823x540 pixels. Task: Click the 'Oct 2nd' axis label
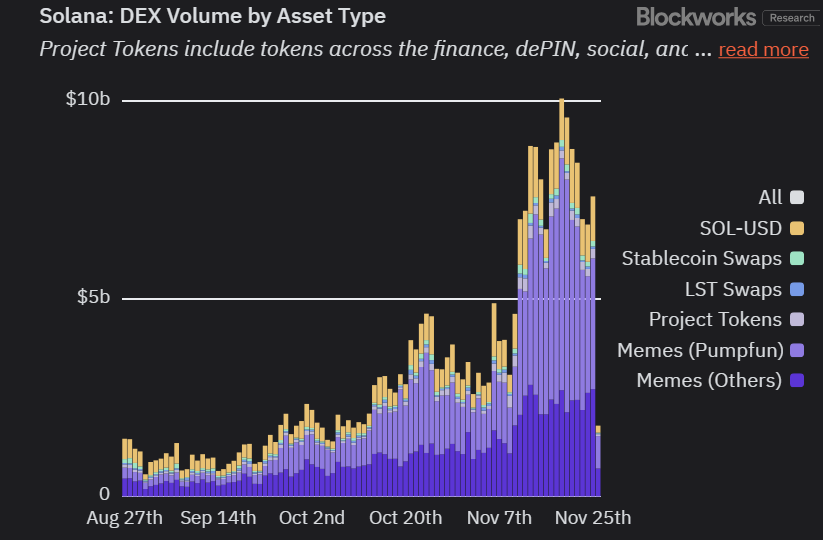(312, 518)
